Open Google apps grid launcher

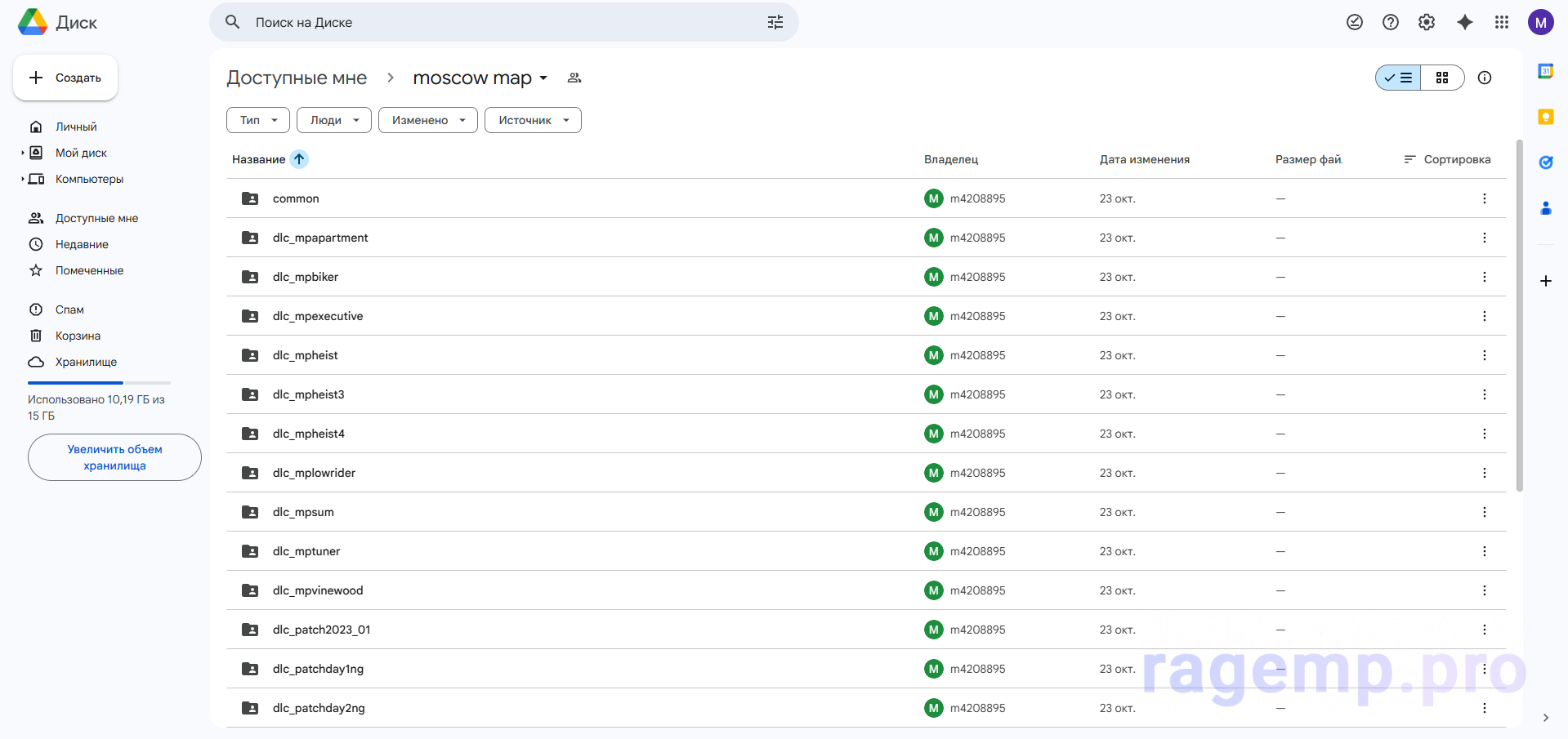point(1501,22)
